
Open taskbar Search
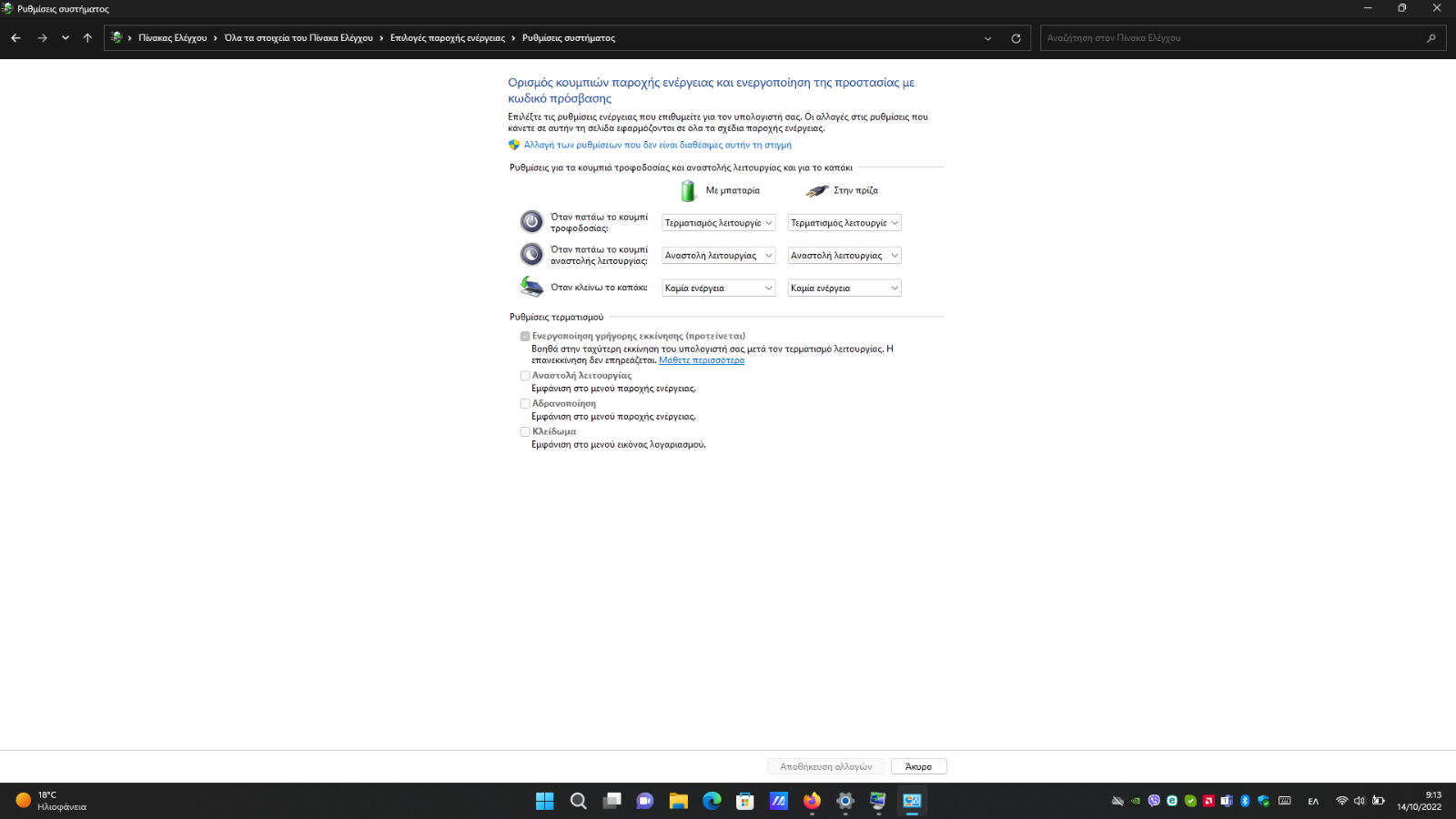(x=578, y=801)
